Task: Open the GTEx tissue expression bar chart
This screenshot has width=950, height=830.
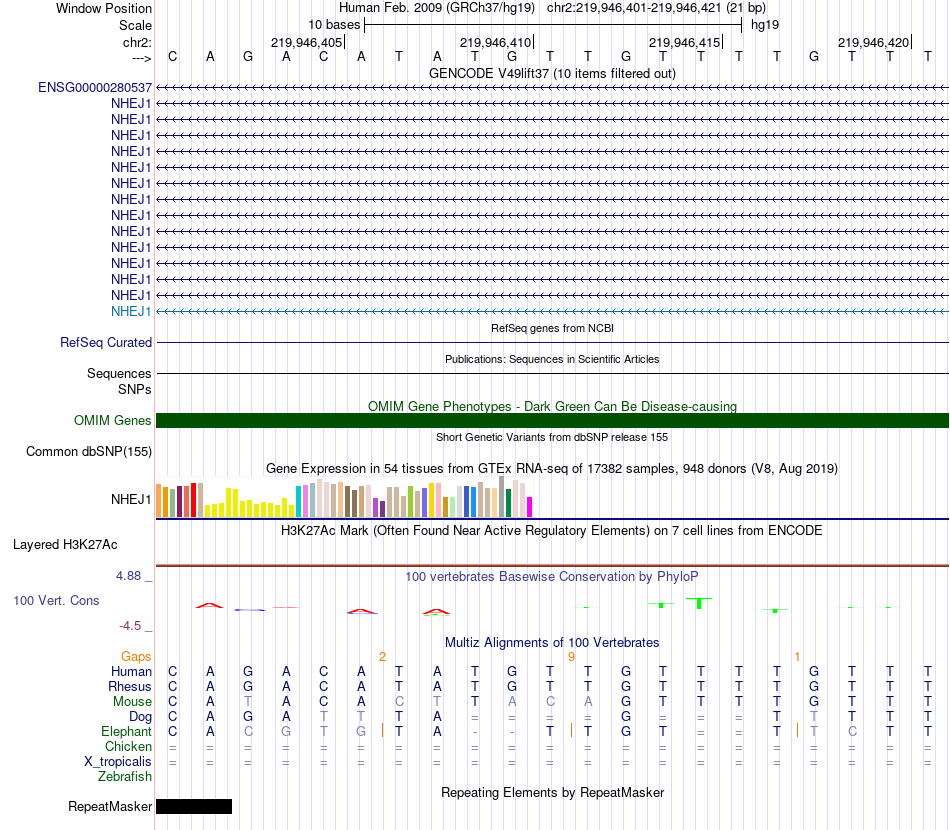Action: (344, 497)
